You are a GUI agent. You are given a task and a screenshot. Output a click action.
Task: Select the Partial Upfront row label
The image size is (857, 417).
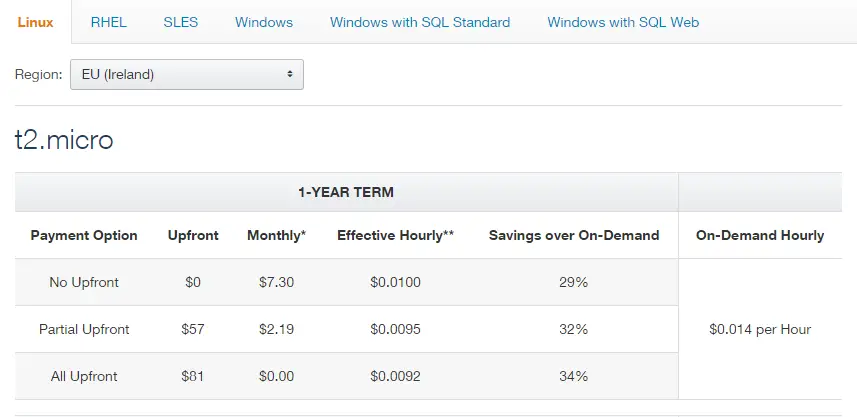click(84, 330)
